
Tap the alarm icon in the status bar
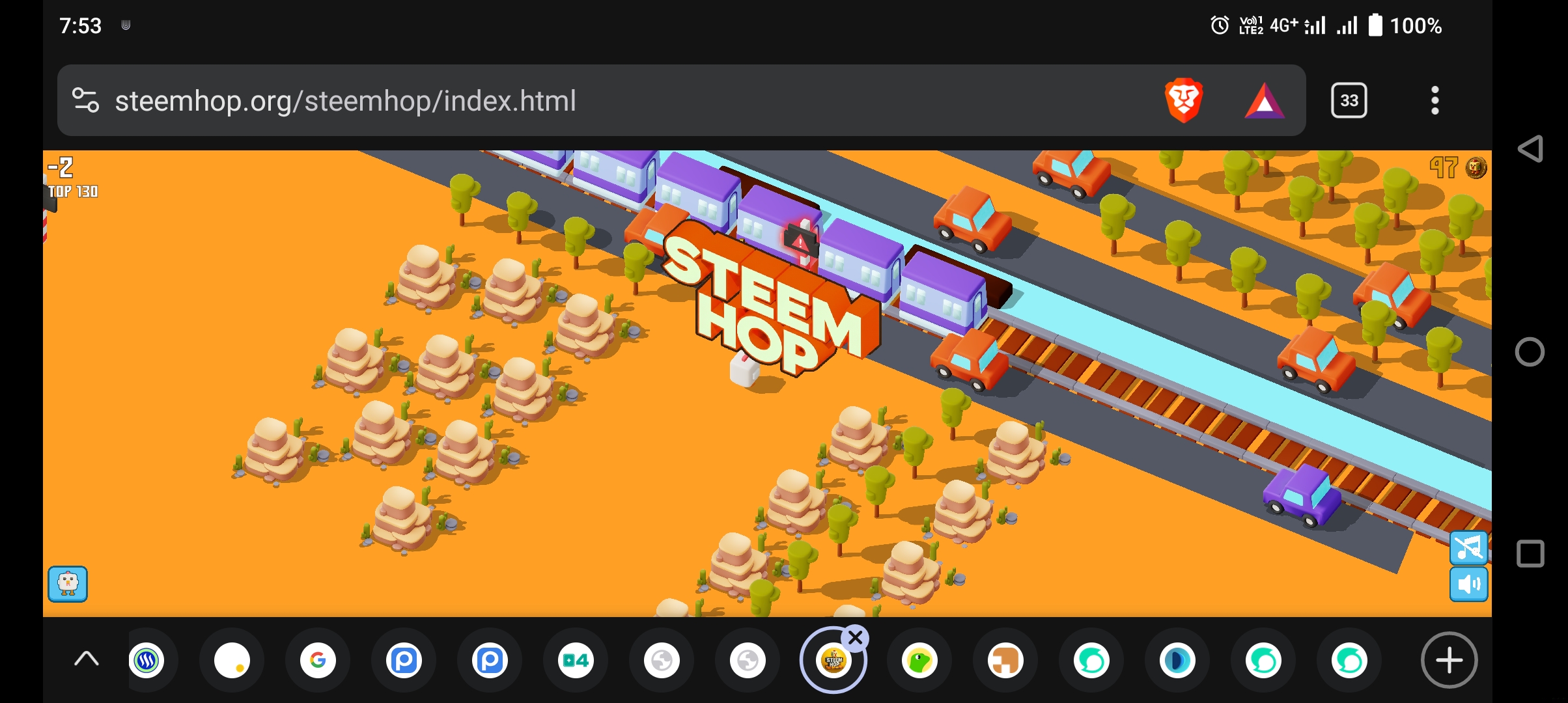tap(1220, 25)
